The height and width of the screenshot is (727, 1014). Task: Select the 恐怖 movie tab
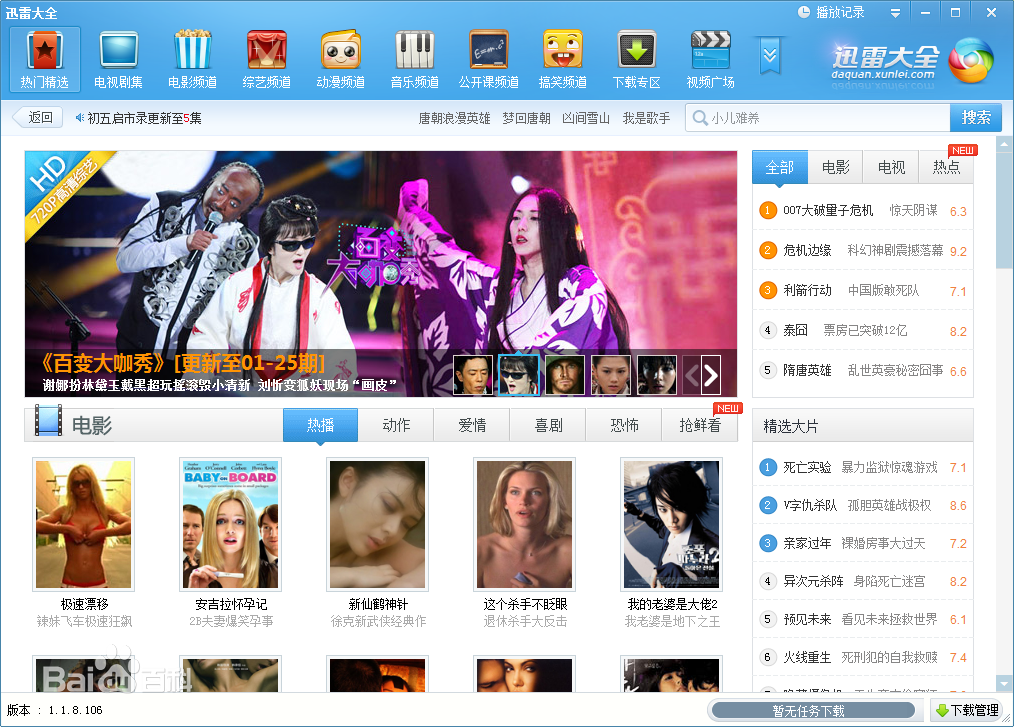tap(624, 425)
